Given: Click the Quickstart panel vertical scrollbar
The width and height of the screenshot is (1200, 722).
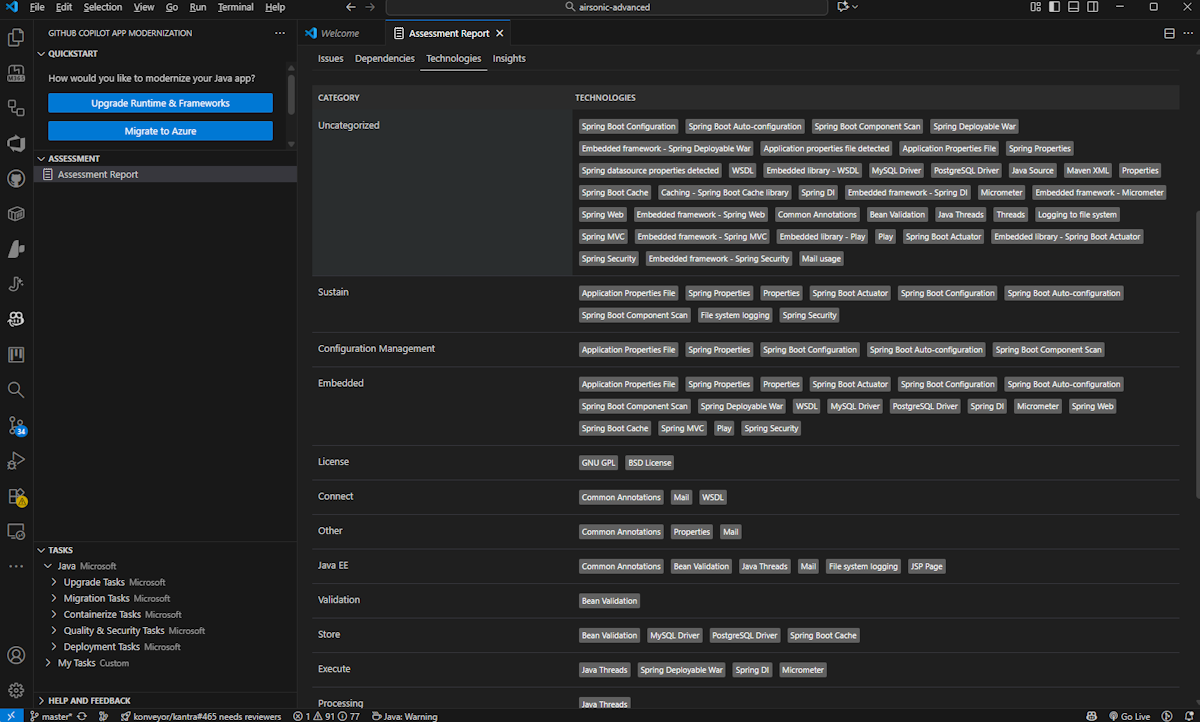Looking at the screenshot, I should [x=292, y=93].
